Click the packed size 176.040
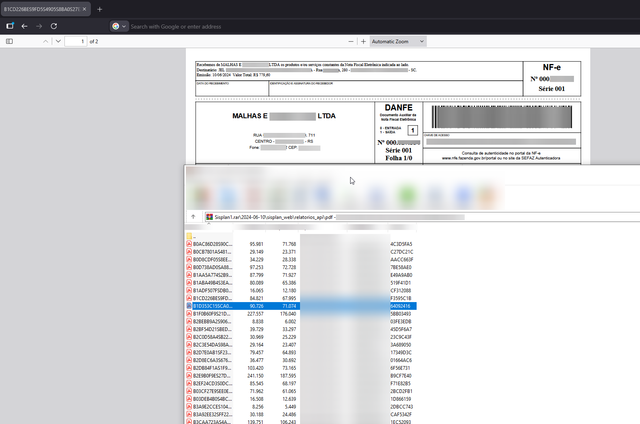This screenshot has width=640, height=424. (x=288, y=314)
